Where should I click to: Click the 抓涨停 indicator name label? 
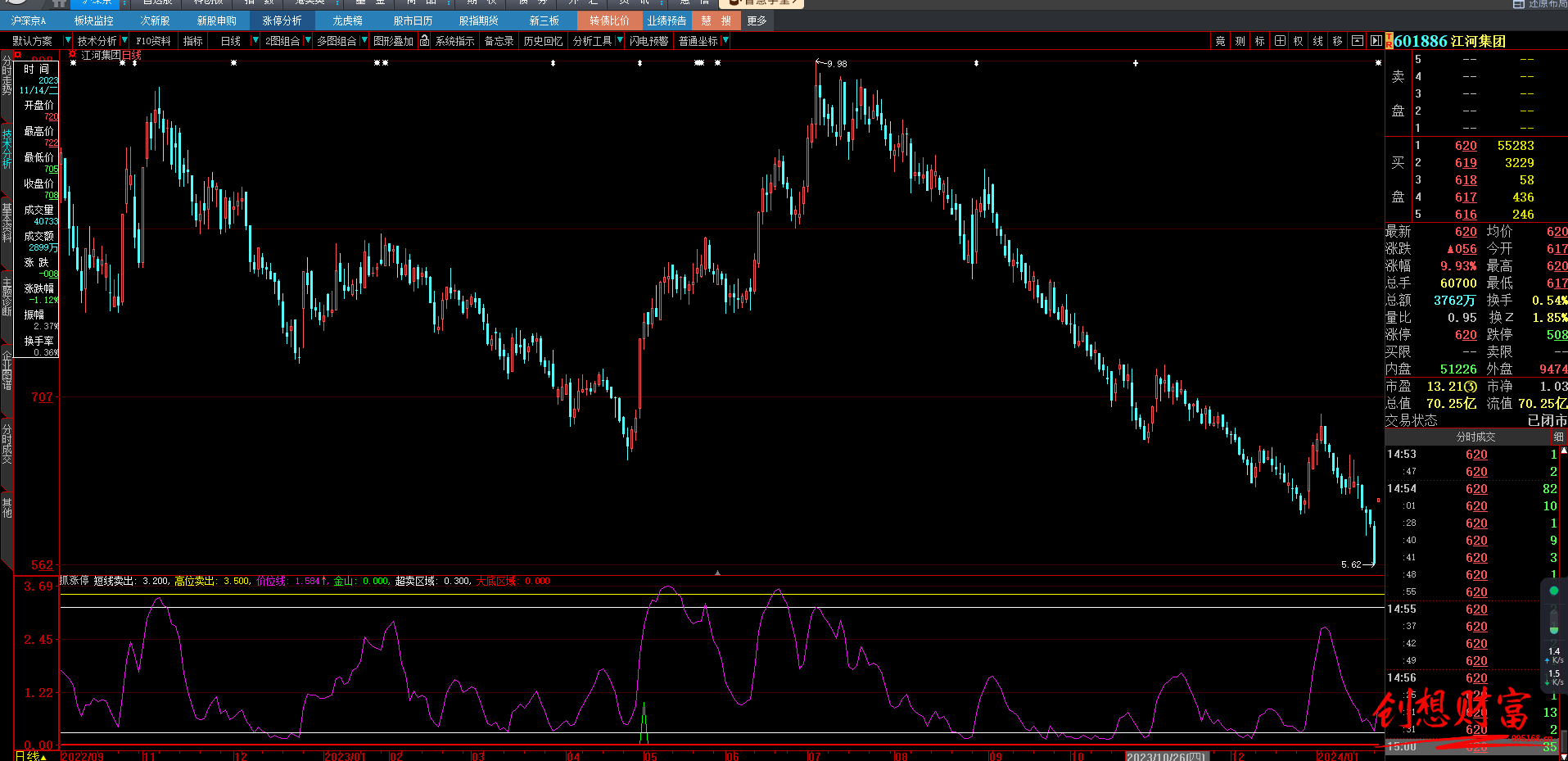pyautogui.click(x=74, y=581)
